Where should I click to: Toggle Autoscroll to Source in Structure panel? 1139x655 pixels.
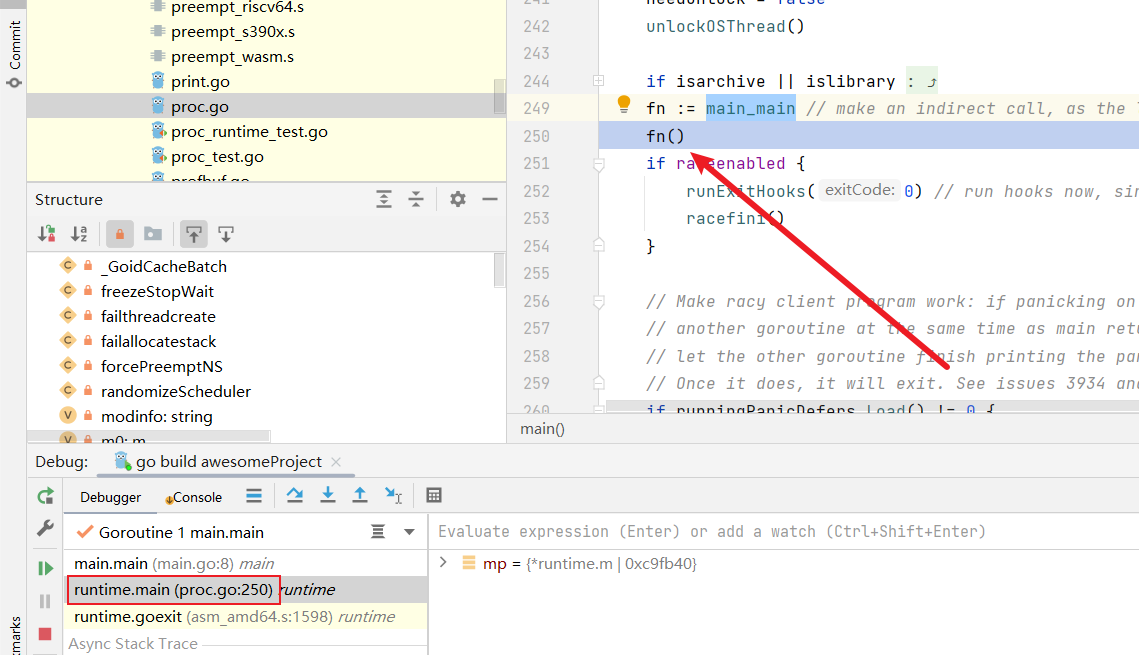(x=194, y=234)
